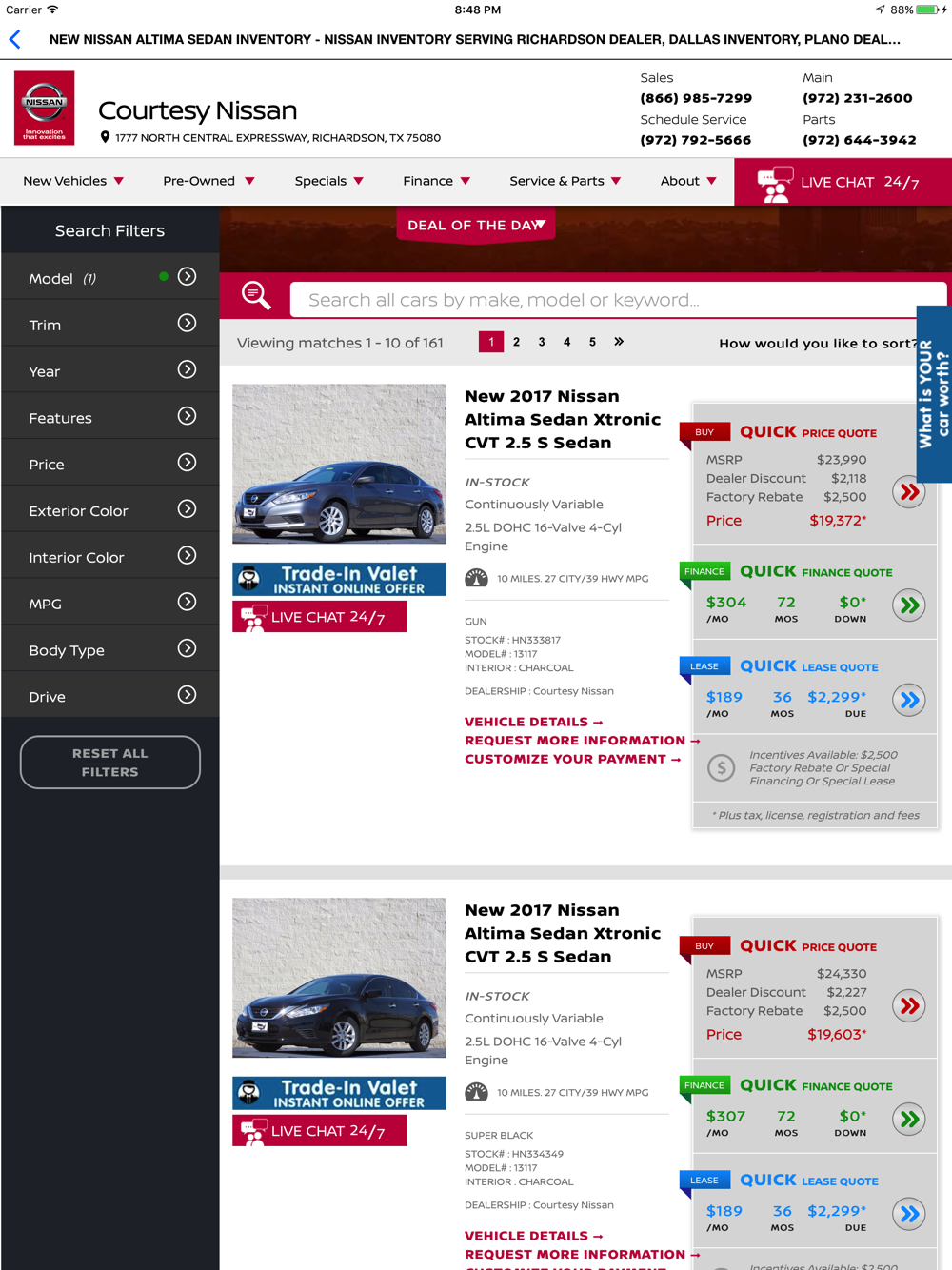
Task: Click Request More Information for the second Altima
Action: pyautogui.click(x=582, y=1255)
